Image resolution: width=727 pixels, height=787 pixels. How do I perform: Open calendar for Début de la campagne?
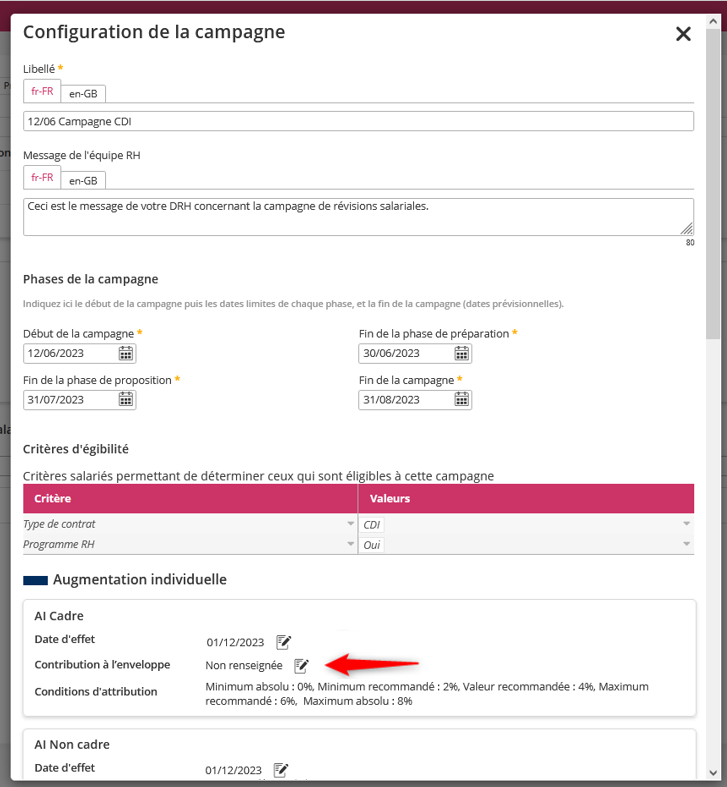(126, 353)
